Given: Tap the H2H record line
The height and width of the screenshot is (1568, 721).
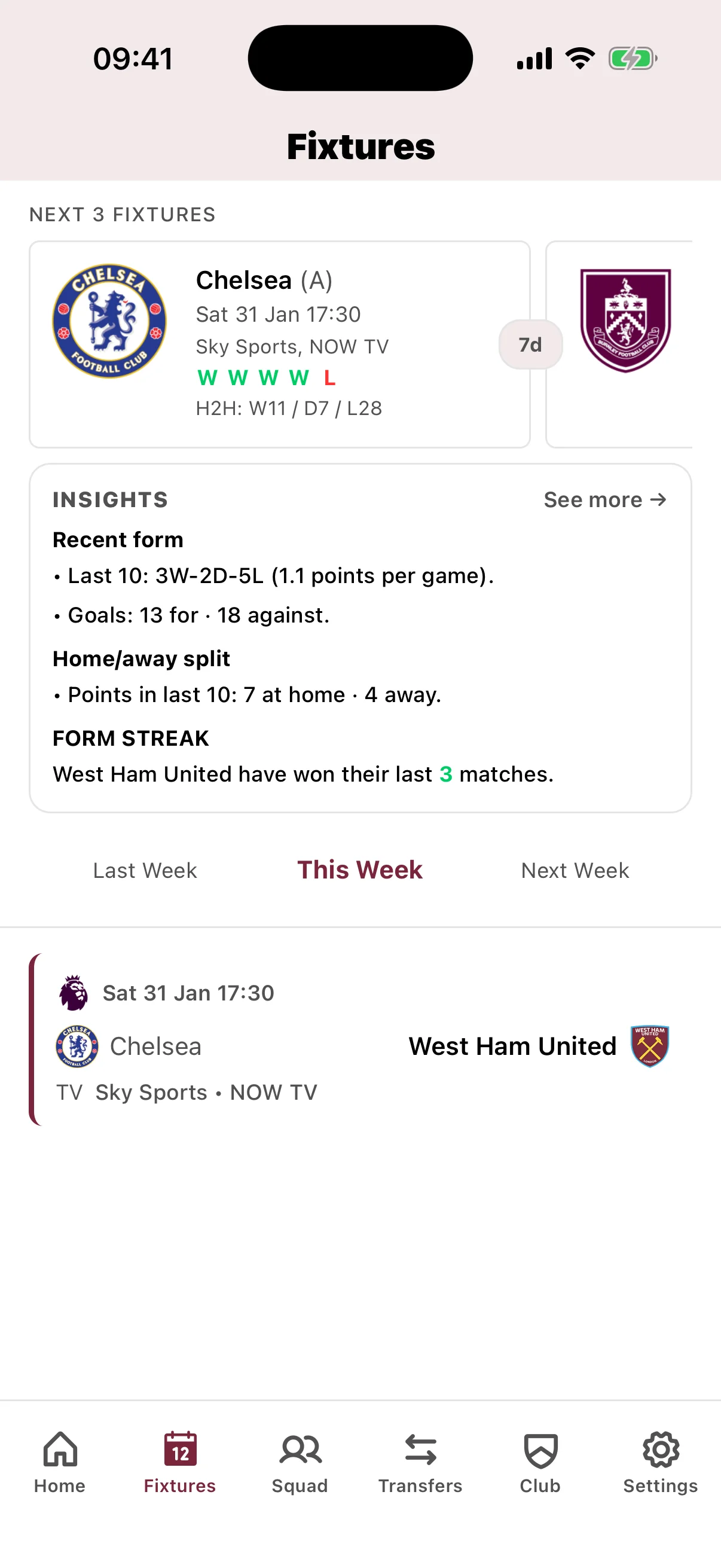Looking at the screenshot, I should coord(288,408).
